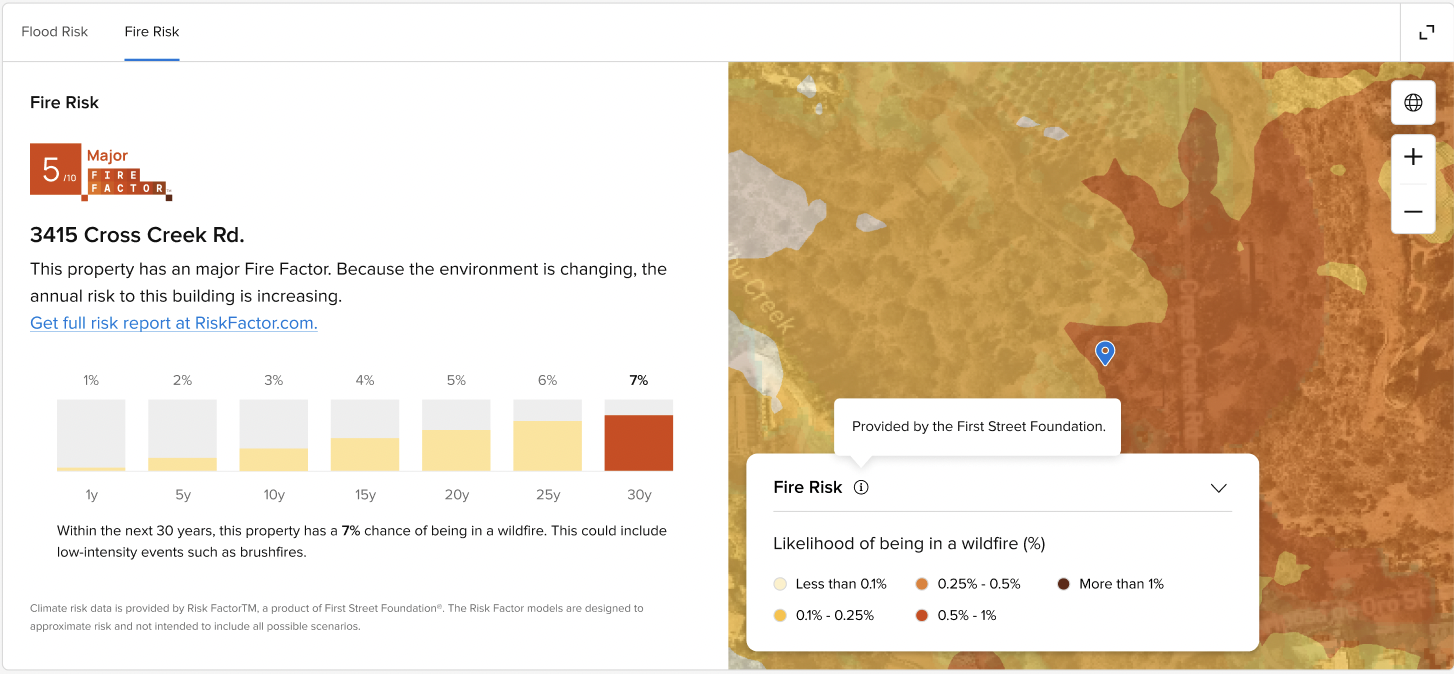Select the Fire Risk tab
Image resolution: width=1454 pixels, height=674 pixels.
point(152,32)
